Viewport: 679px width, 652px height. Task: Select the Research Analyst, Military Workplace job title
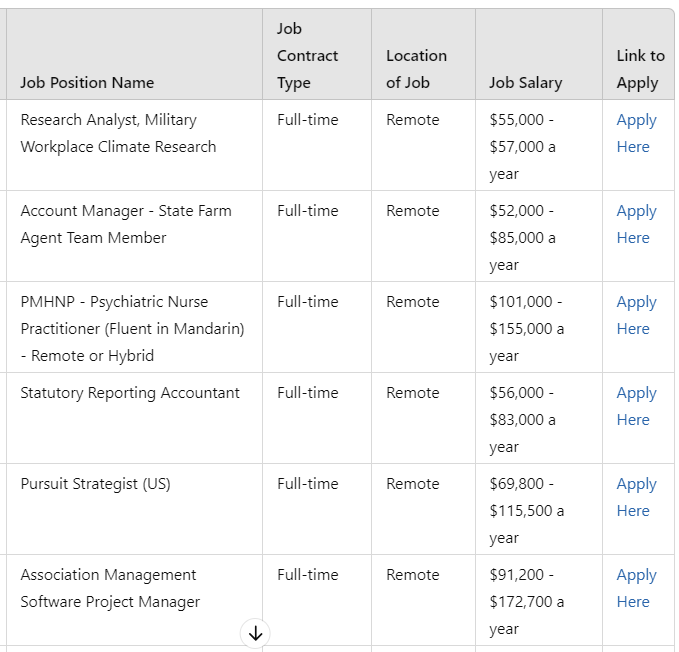(118, 133)
